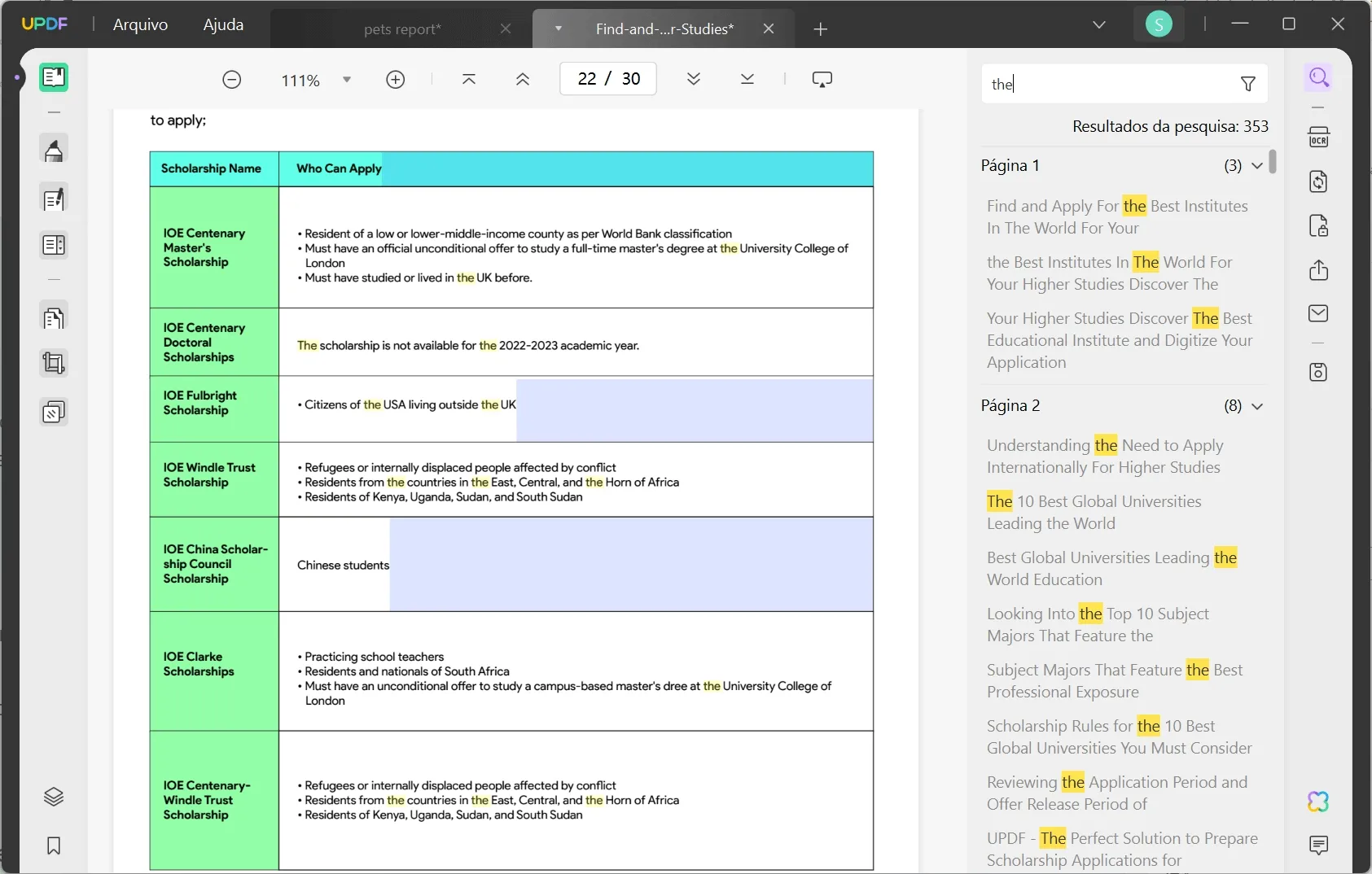Click the Search magnifier icon
Viewport: 1372px width, 874px height.
coord(1319,78)
